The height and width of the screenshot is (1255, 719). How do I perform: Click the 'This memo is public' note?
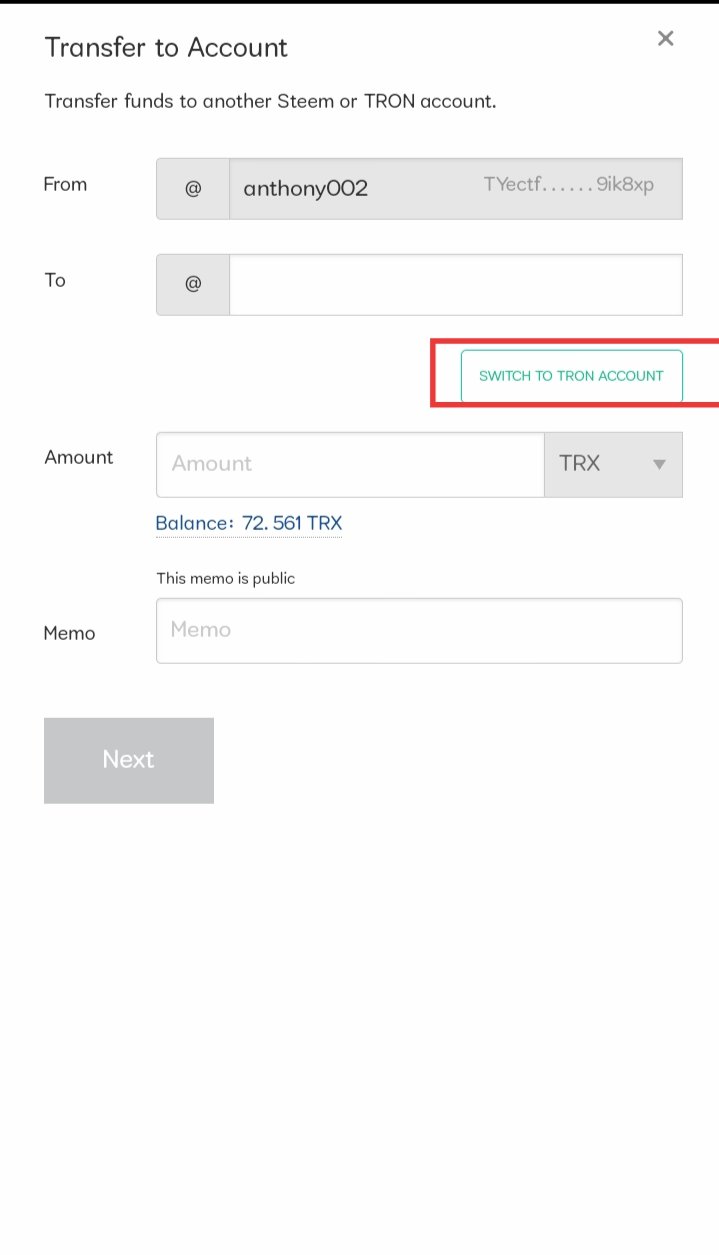click(x=226, y=578)
